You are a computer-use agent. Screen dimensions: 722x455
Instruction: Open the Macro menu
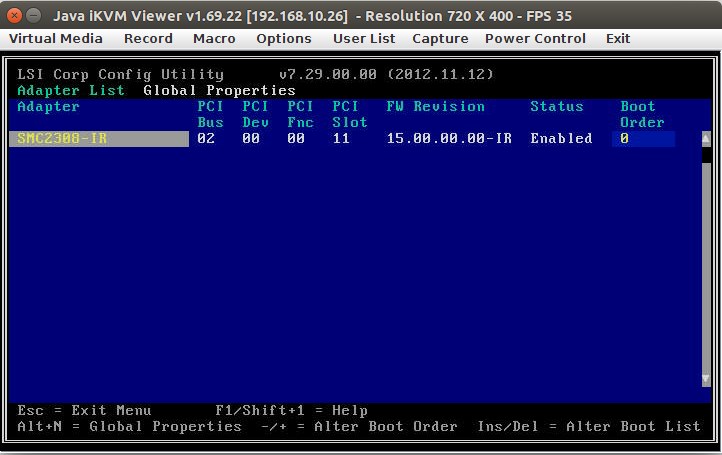214,39
